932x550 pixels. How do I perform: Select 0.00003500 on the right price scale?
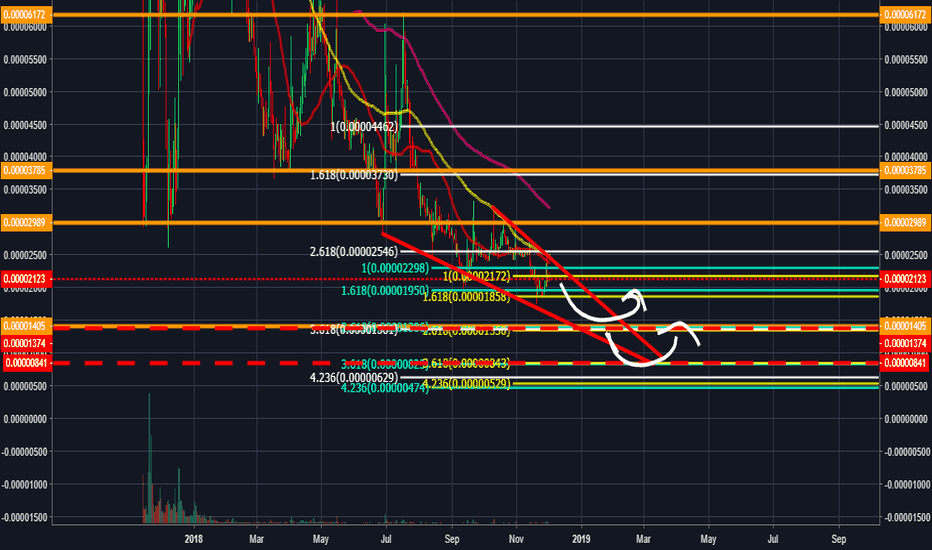(905, 190)
